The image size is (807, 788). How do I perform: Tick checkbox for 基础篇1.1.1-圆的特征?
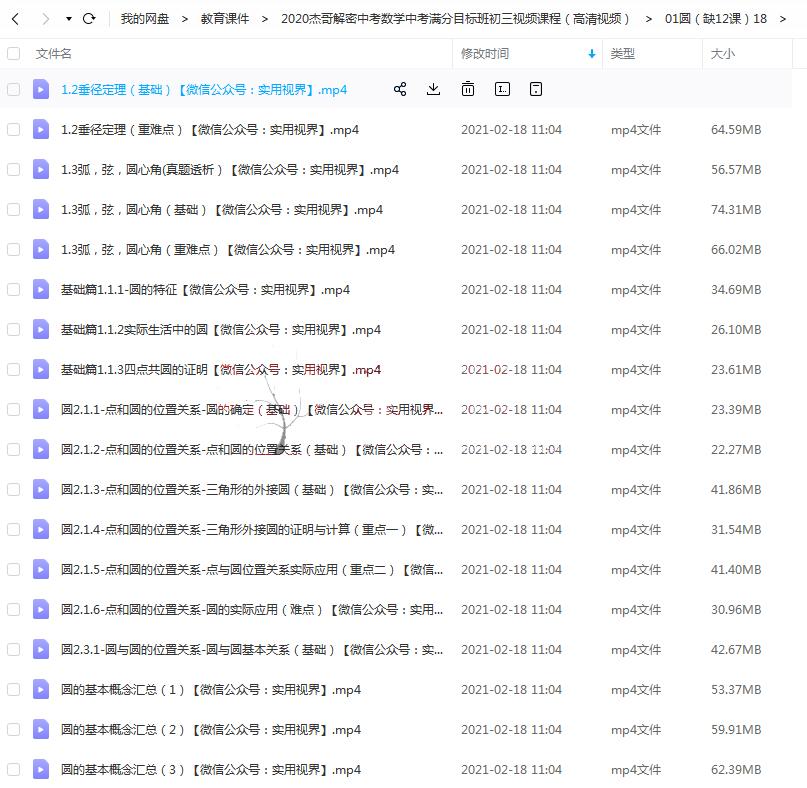coord(13,289)
